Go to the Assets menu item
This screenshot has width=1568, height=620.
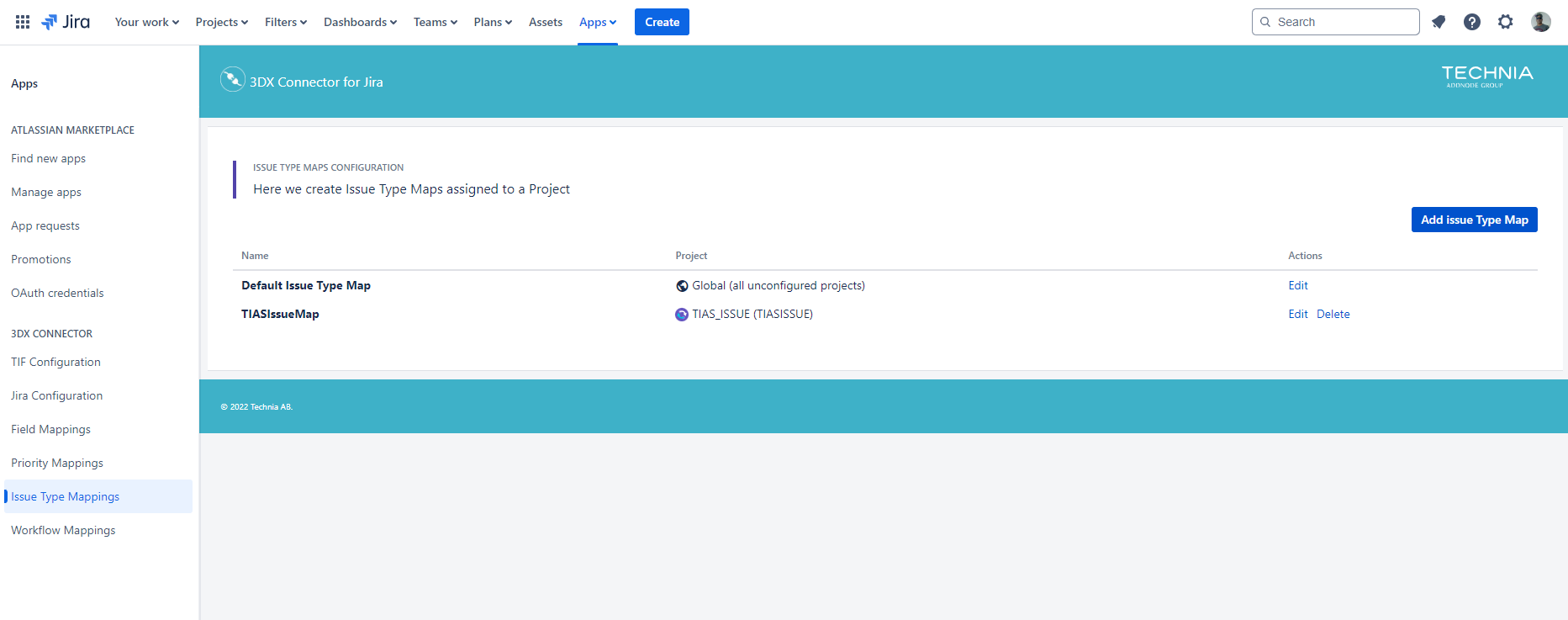(x=545, y=22)
